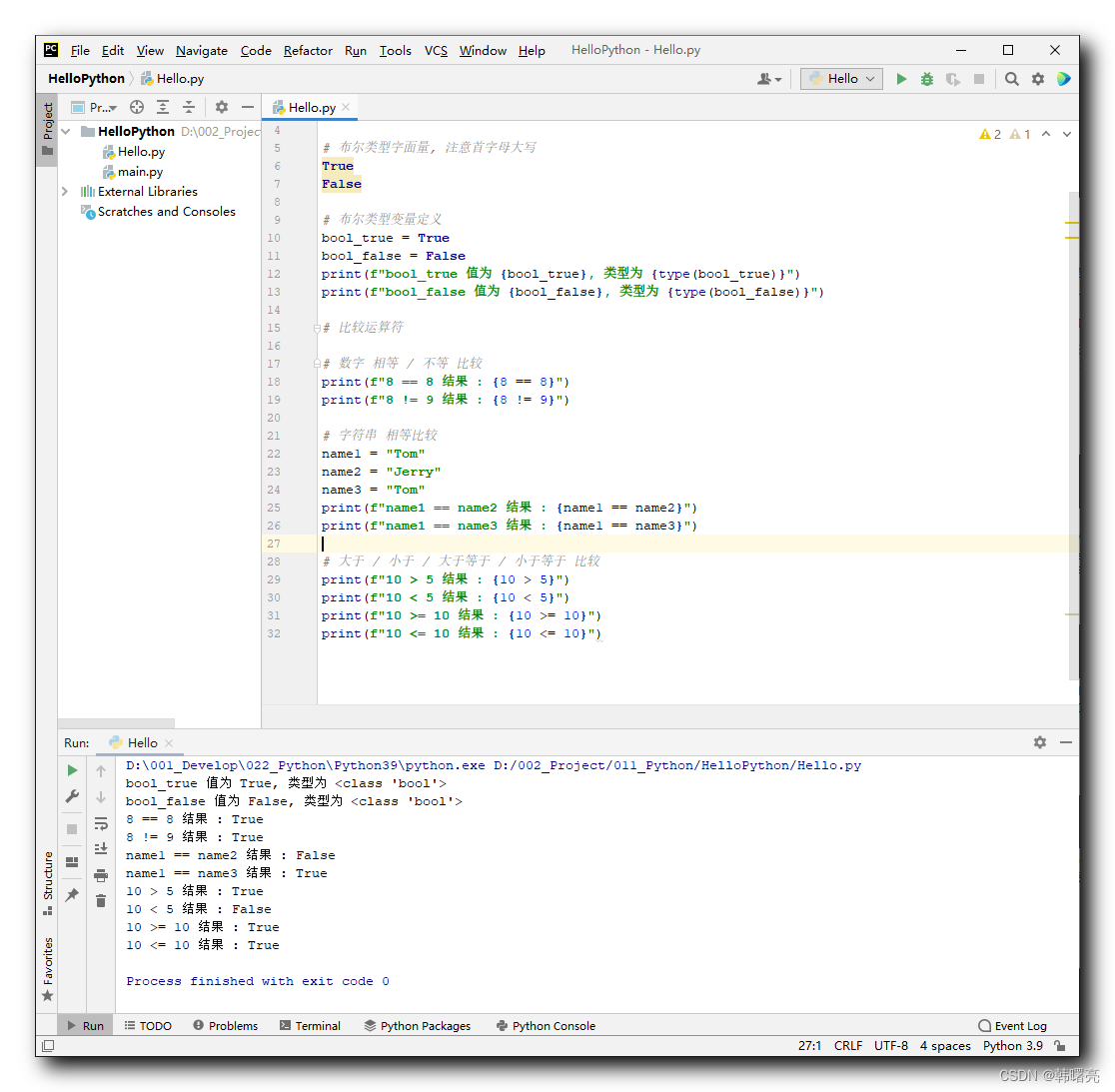Open the Python Packages tool window
The height and width of the screenshot is (1092, 1115).
pyautogui.click(x=418, y=1026)
